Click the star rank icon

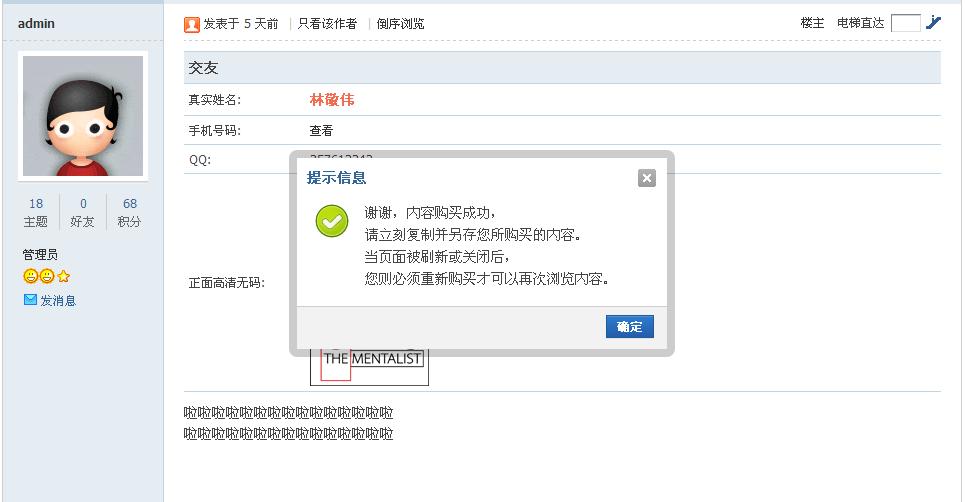click(x=63, y=276)
